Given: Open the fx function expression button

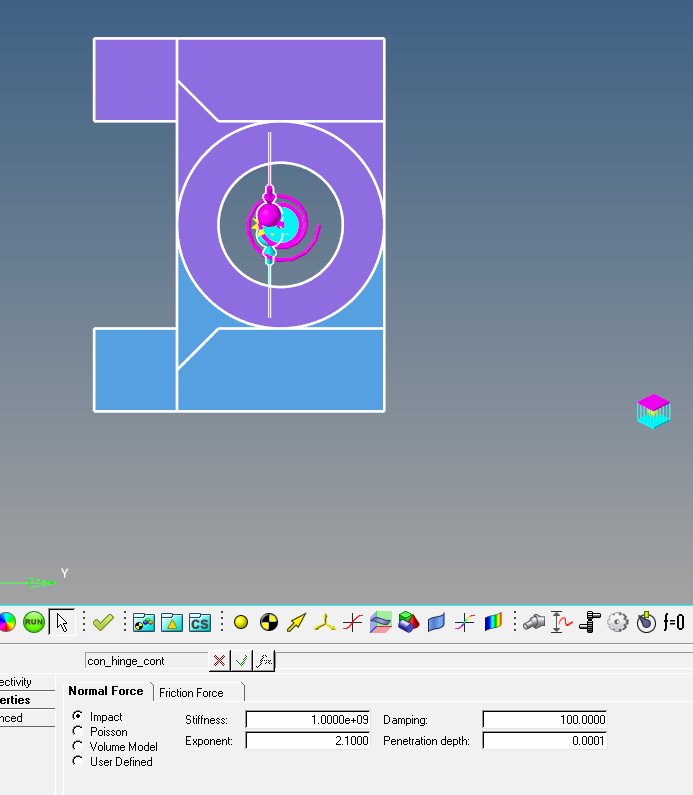Looking at the screenshot, I should click(264, 661).
